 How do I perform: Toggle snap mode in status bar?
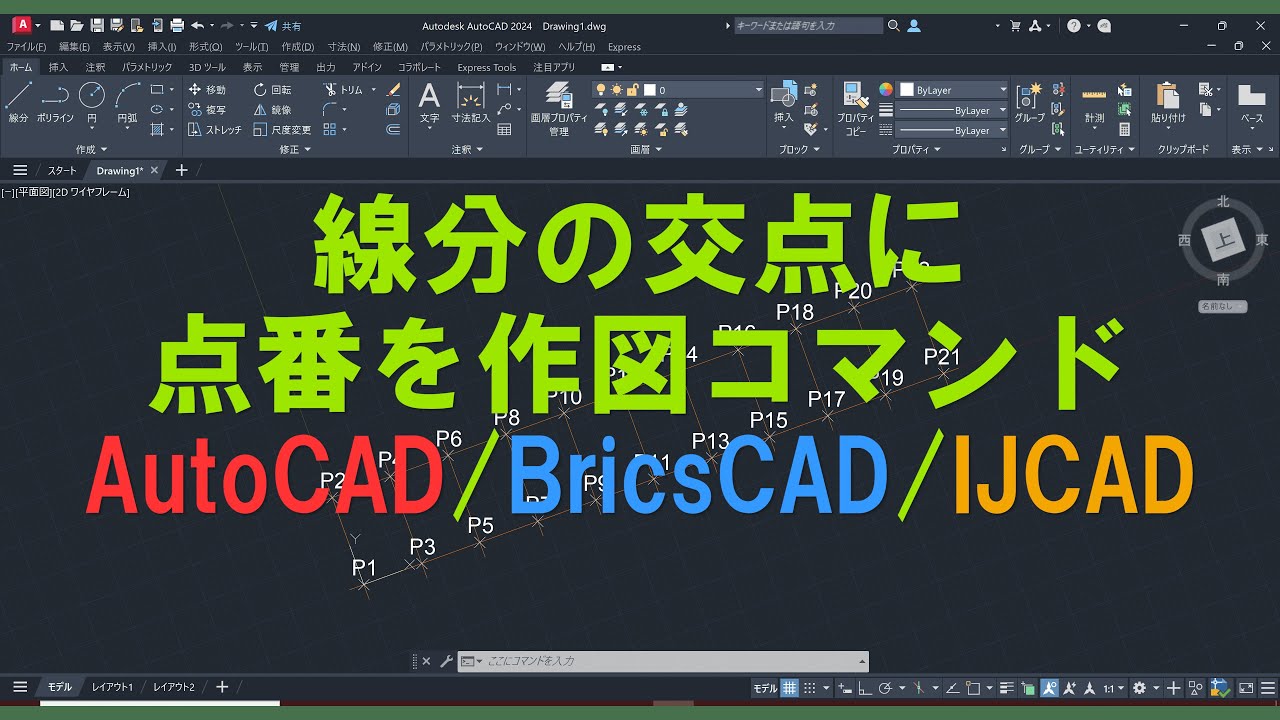(x=812, y=688)
